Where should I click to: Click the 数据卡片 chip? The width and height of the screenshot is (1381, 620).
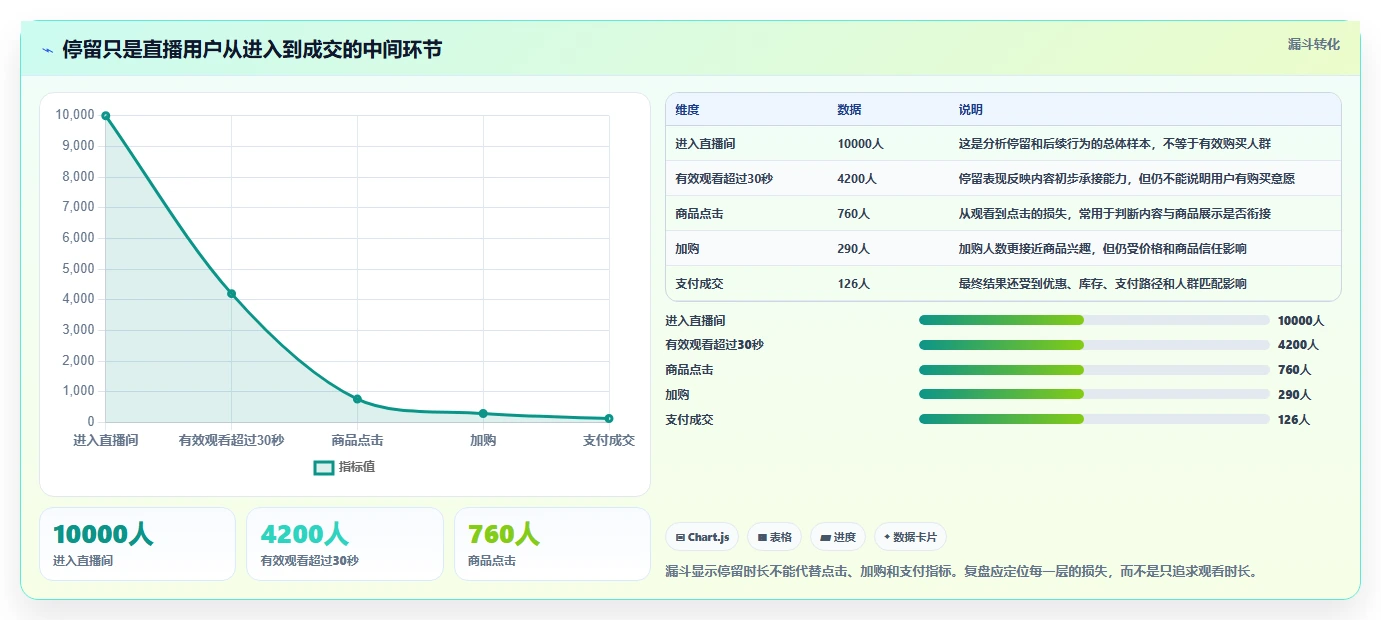point(910,537)
